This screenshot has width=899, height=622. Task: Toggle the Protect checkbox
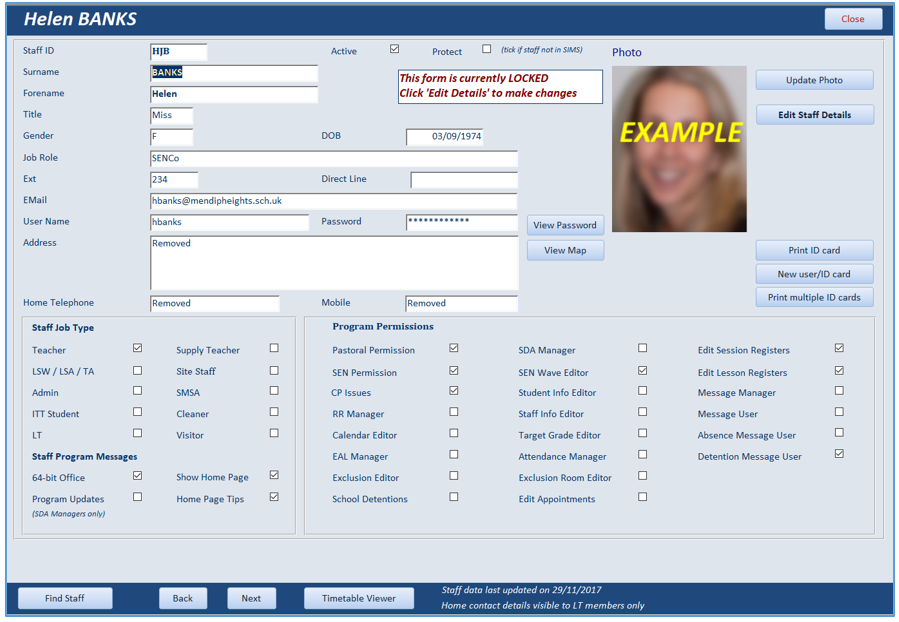(x=487, y=49)
